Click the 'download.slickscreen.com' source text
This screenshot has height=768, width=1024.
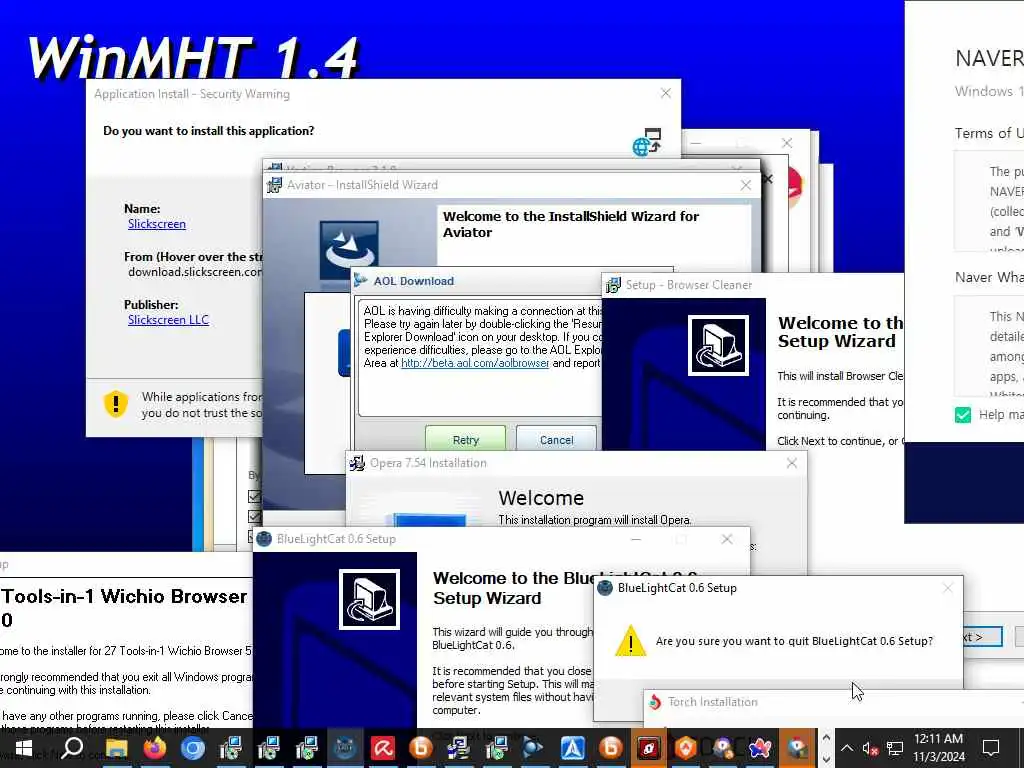tap(195, 272)
